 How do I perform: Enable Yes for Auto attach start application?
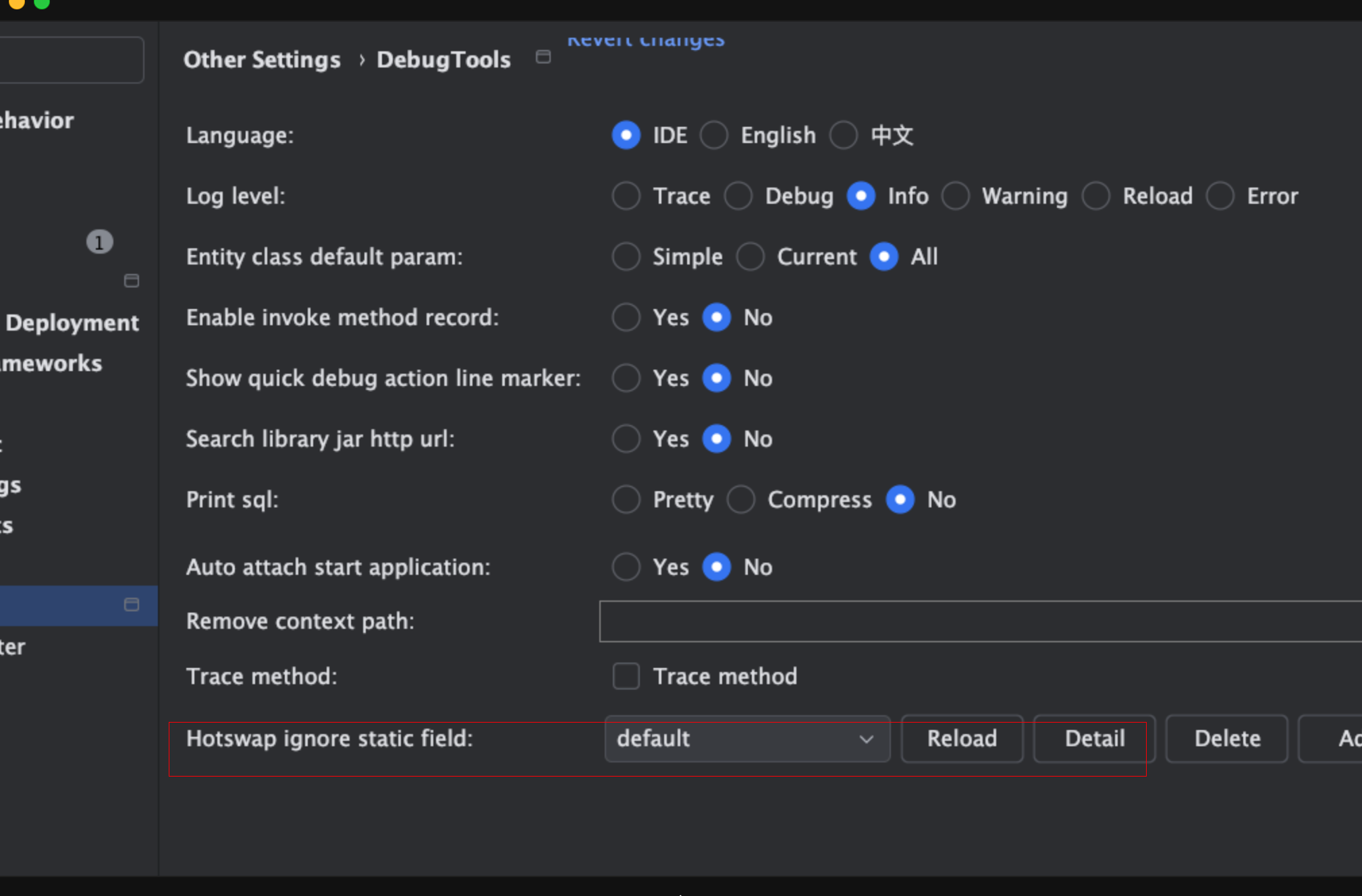pos(626,567)
